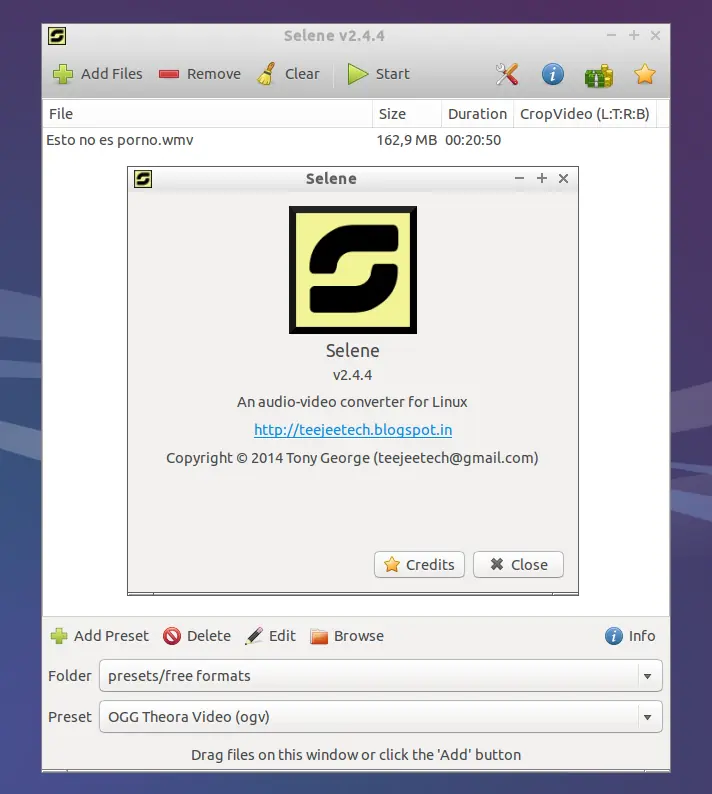Sort list by Duration column header
This screenshot has width=712, height=794.
[x=477, y=114]
